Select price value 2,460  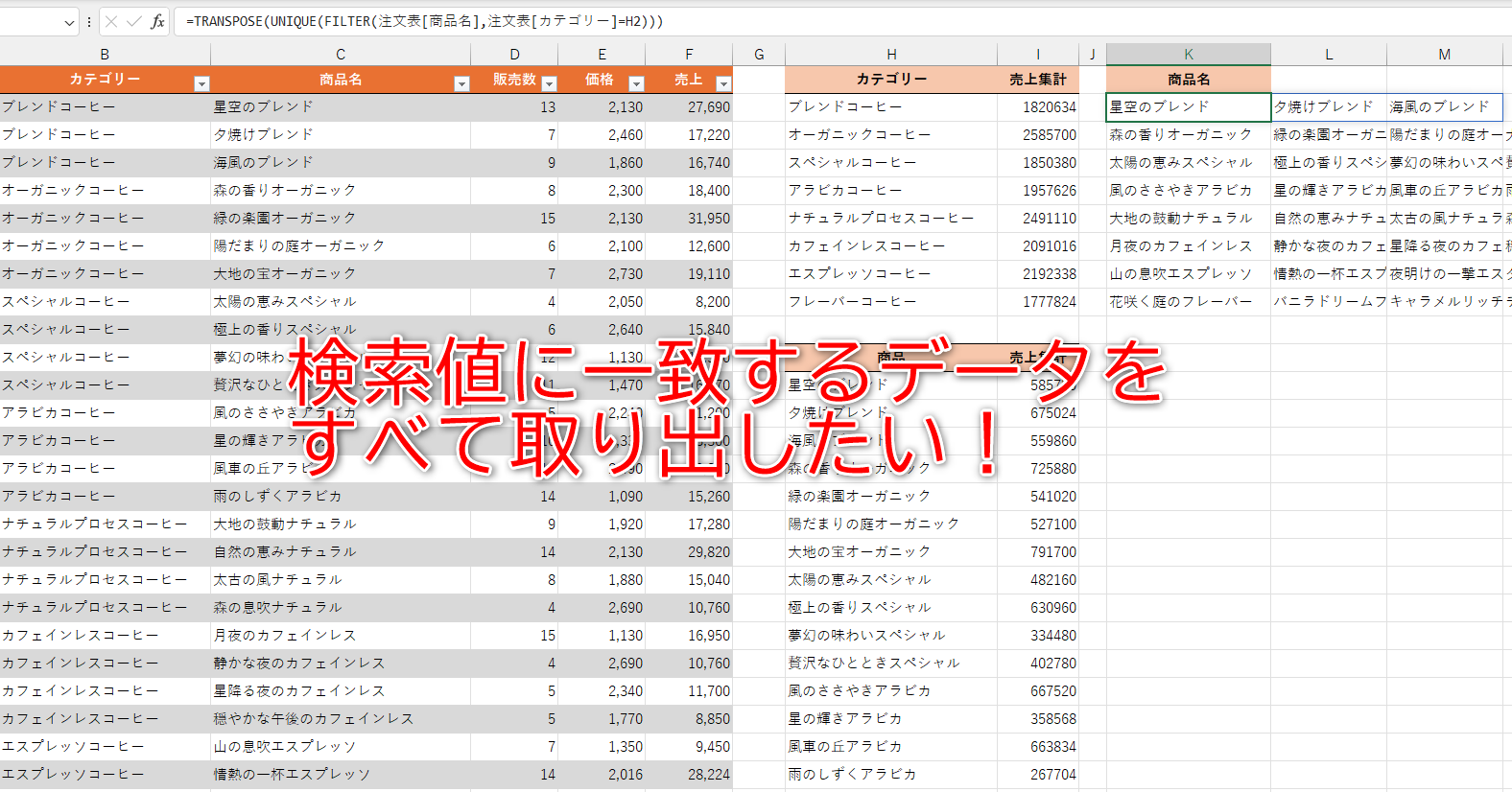(602, 135)
